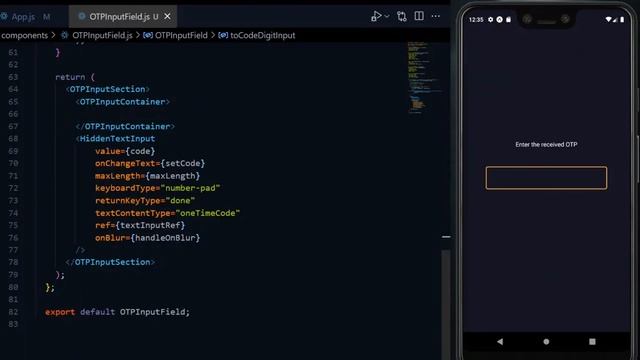Open the editor More Actions ellipsis
640x360 pixels.
[436, 16]
